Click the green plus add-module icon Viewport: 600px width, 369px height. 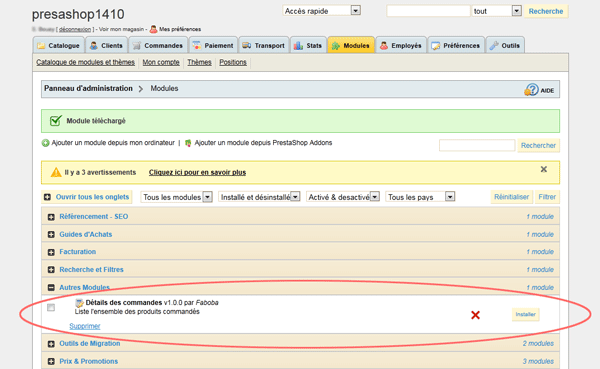tap(46, 143)
